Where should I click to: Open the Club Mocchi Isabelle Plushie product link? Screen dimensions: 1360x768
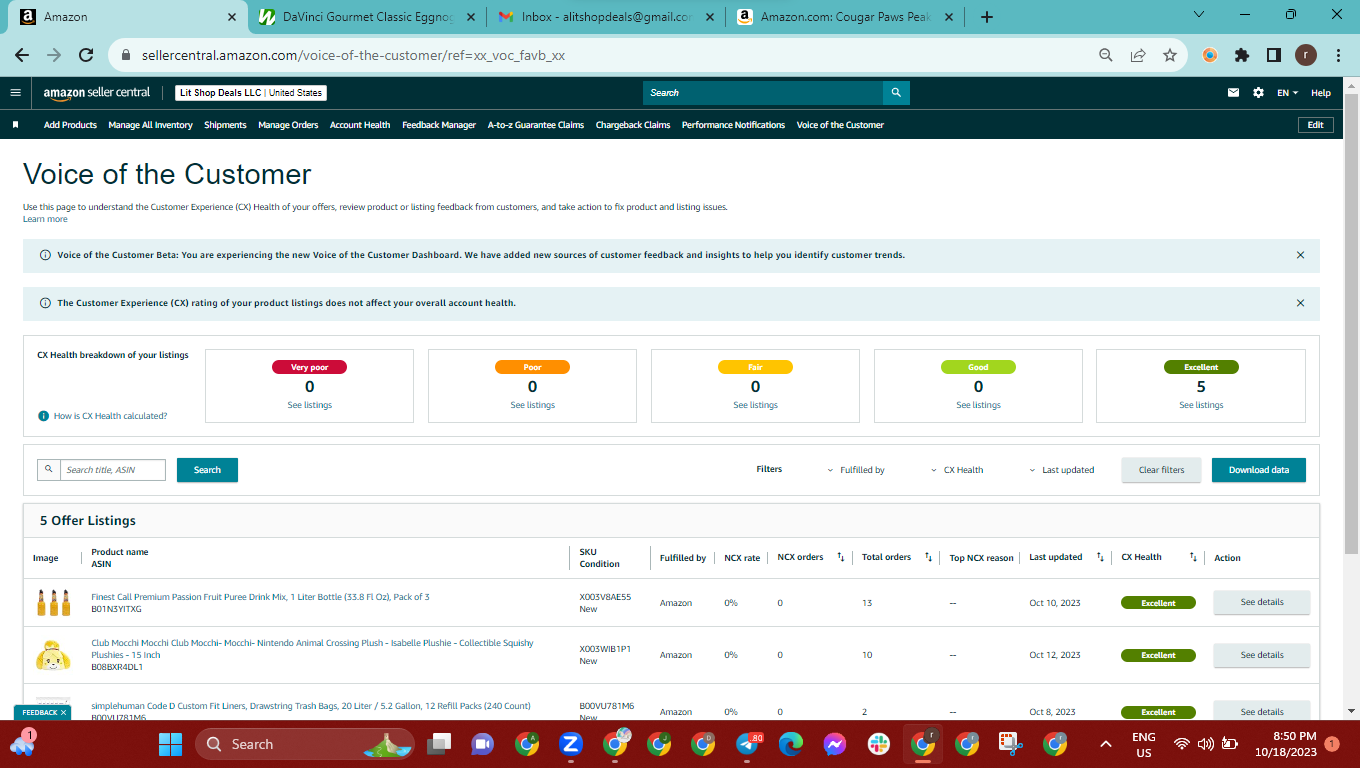[x=312, y=649]
